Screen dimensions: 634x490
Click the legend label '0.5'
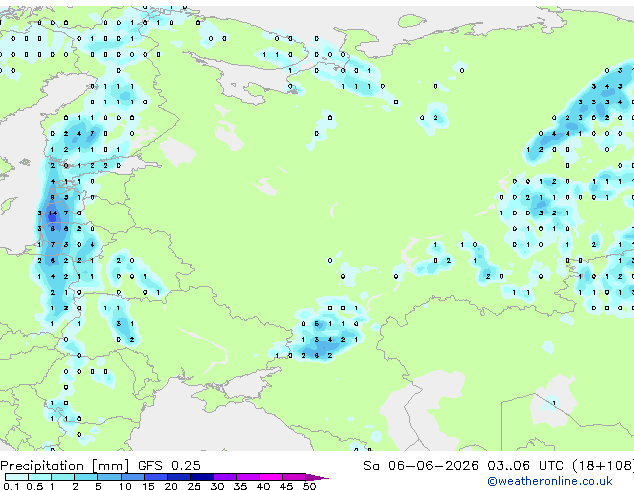pos(35,486)
